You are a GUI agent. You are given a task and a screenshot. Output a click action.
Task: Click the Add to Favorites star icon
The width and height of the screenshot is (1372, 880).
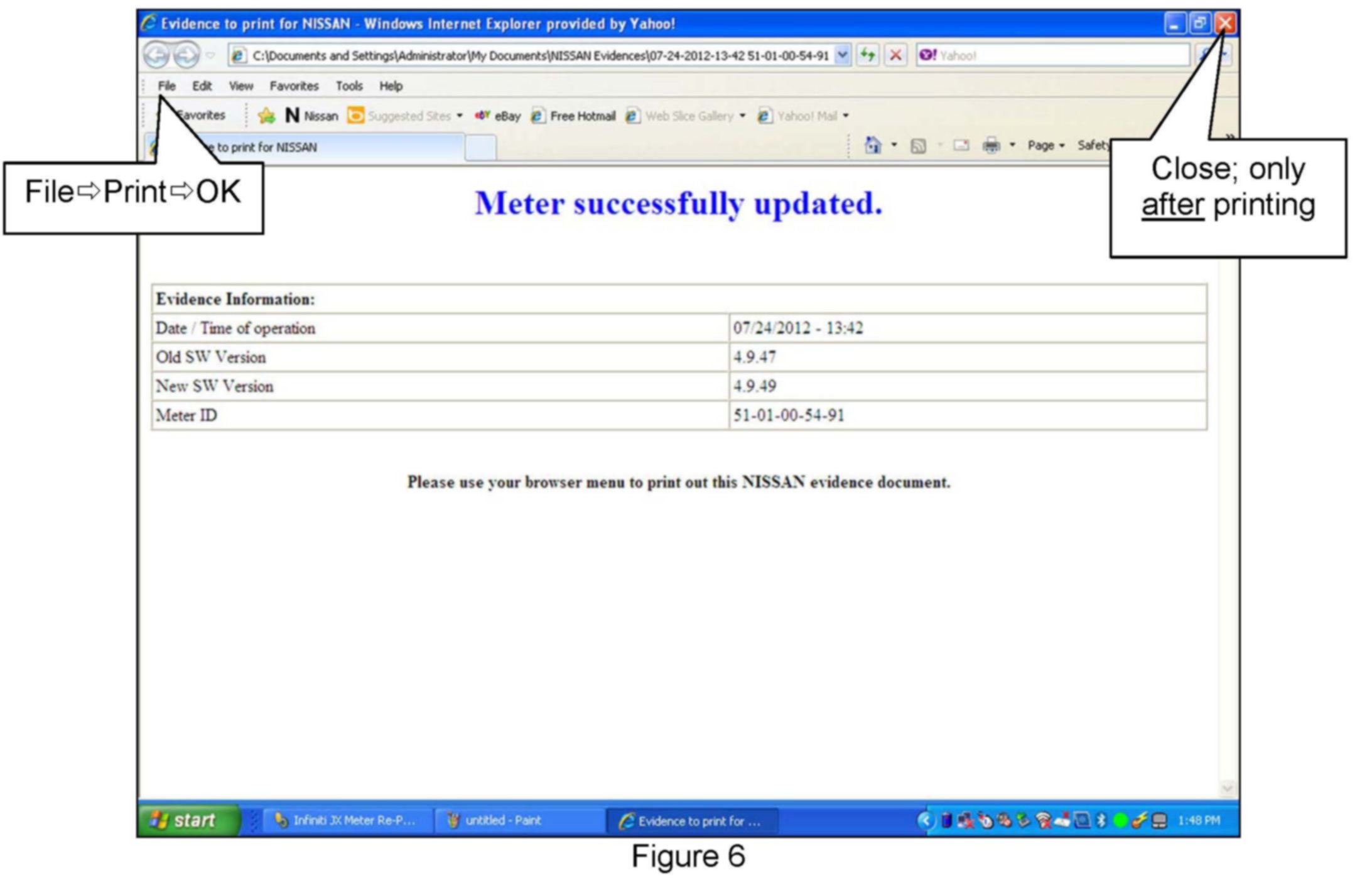[x=266, y=116]
